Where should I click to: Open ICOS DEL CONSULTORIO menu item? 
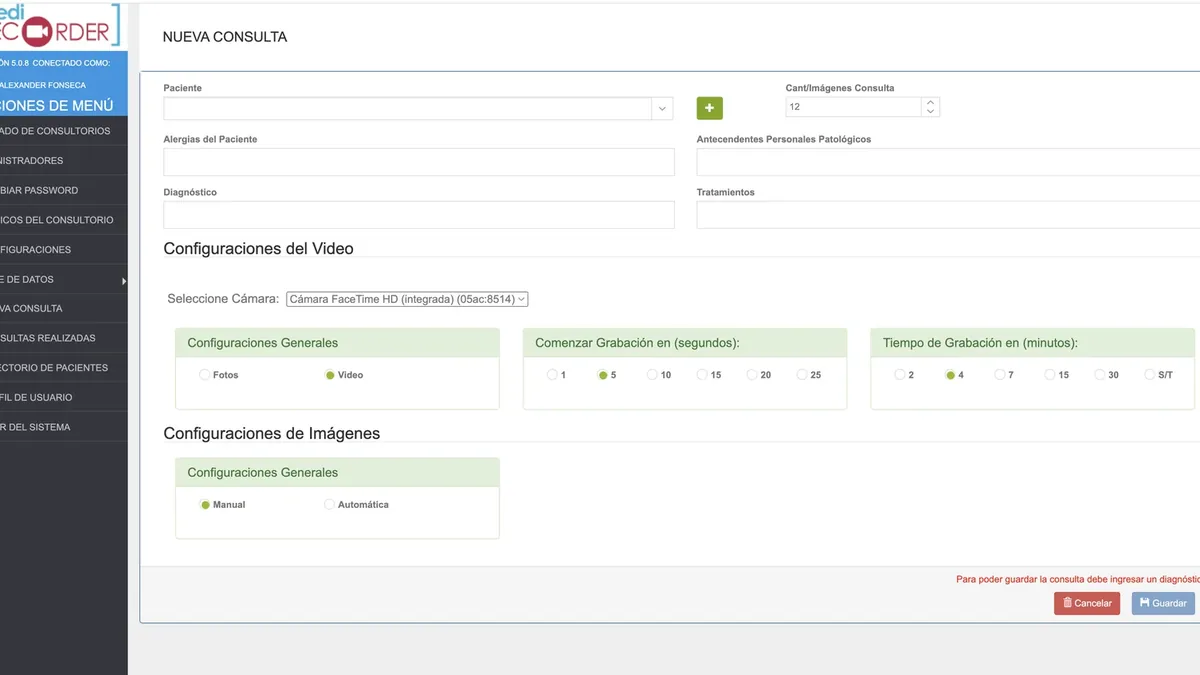[x=63, y=220]
